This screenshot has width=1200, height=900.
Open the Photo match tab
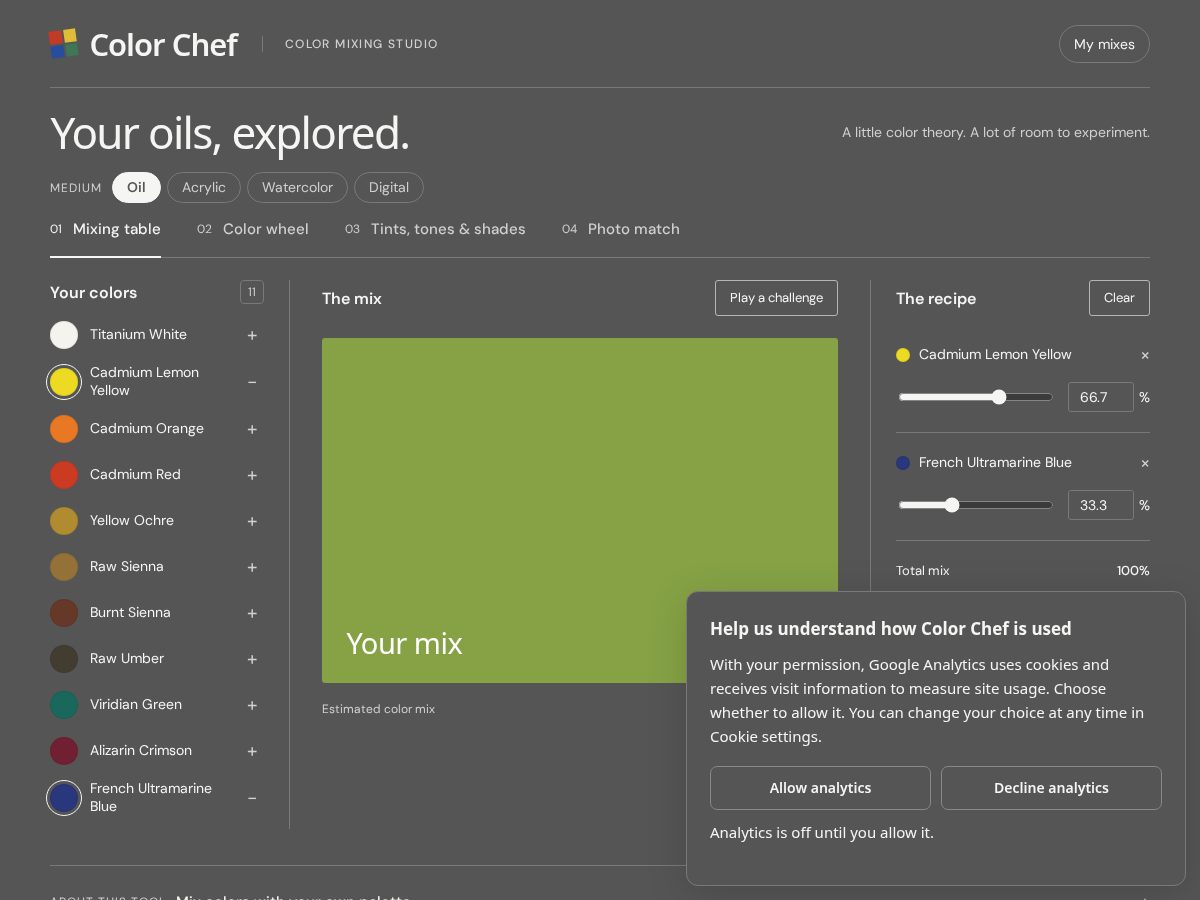621,229
